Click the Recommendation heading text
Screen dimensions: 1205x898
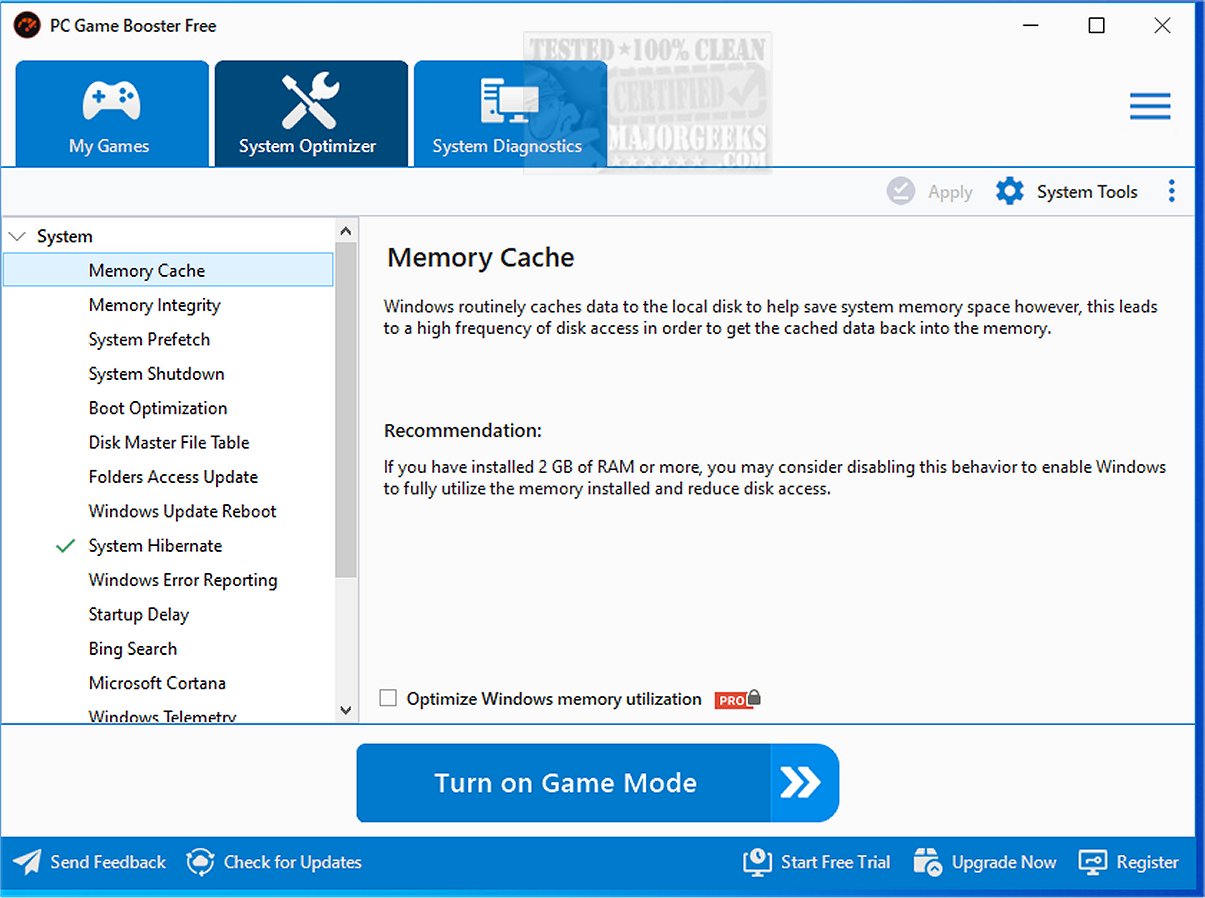click(x=463, y=431)
